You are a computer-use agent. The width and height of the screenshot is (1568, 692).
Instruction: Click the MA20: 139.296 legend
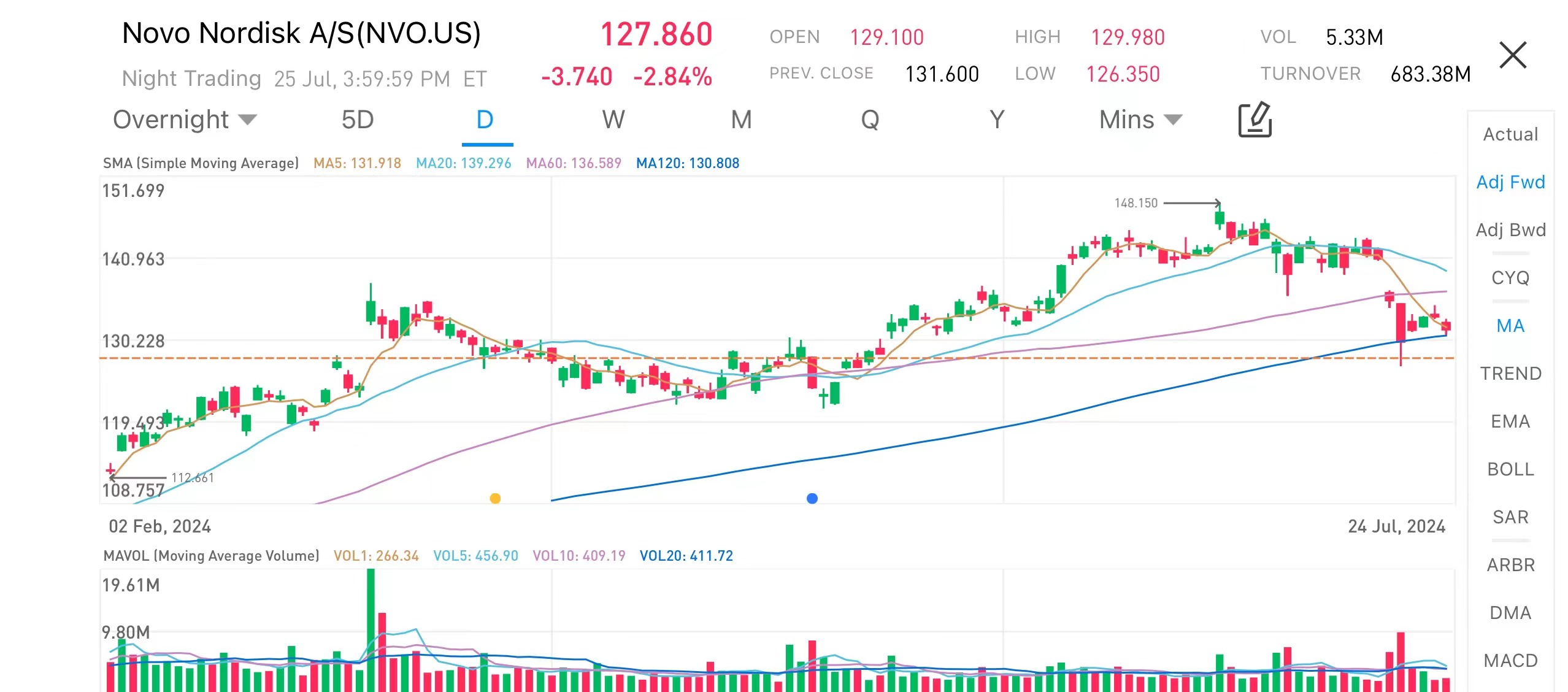tap(463, 163)
